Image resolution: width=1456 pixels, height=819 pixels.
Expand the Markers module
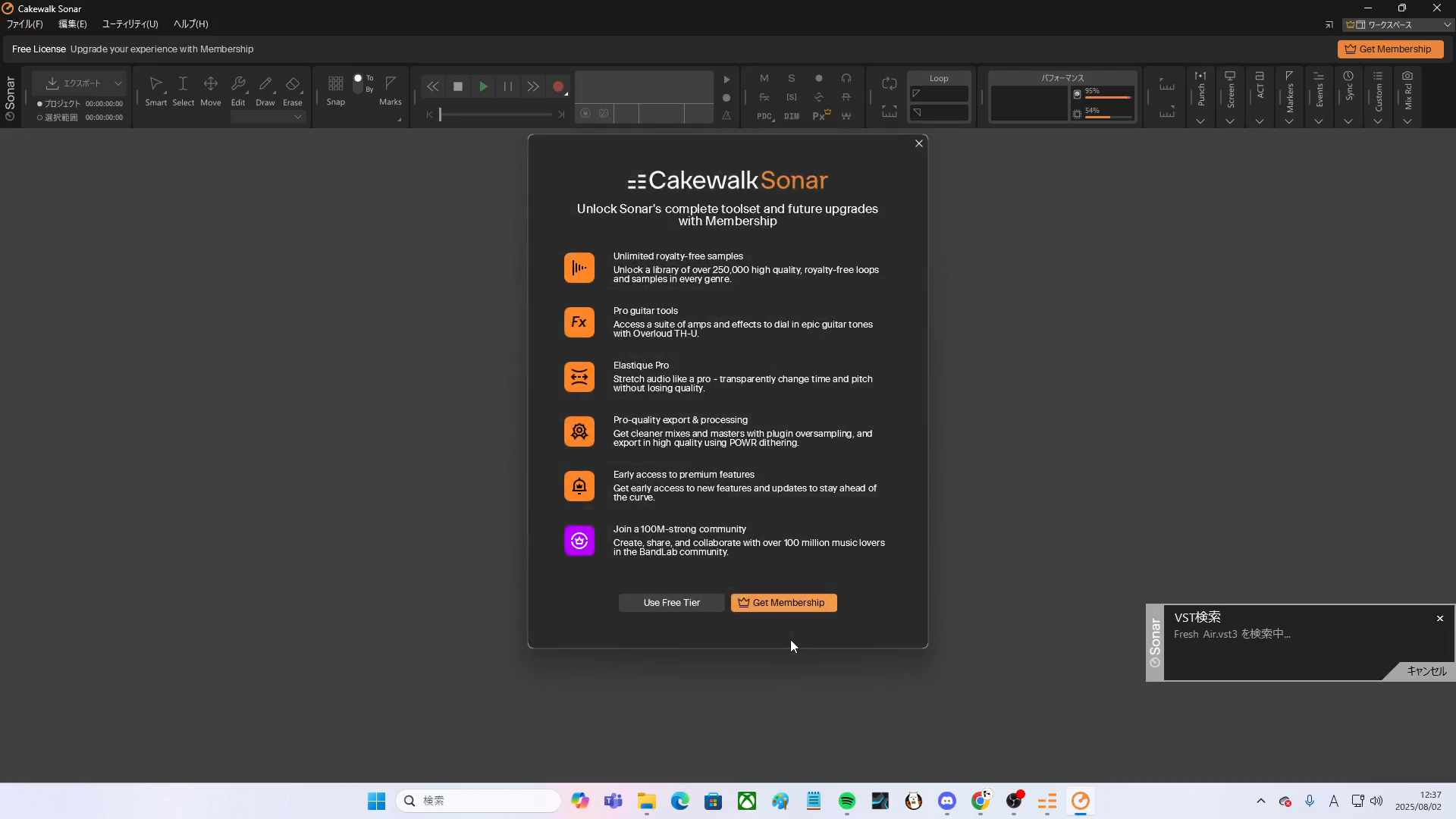tap(1289, 121)
